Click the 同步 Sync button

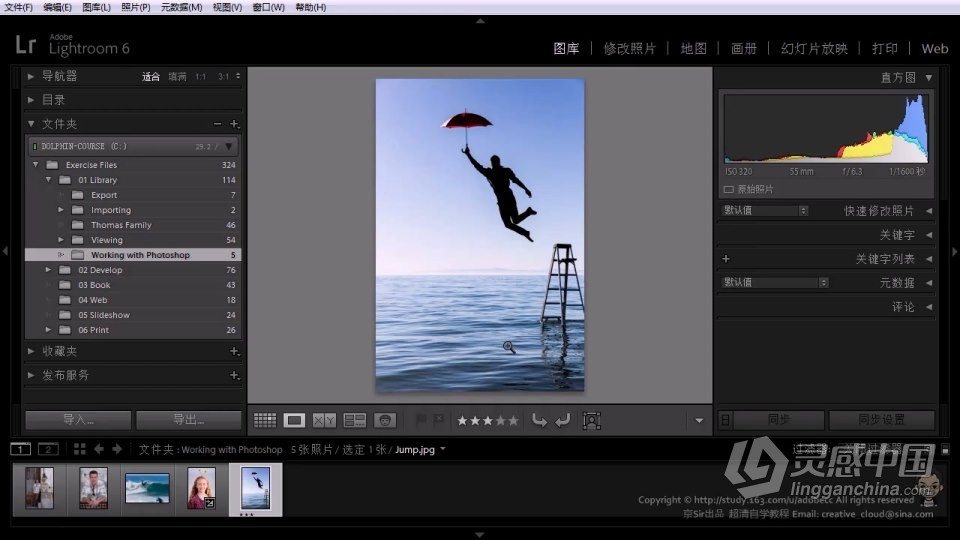[778, 420]
